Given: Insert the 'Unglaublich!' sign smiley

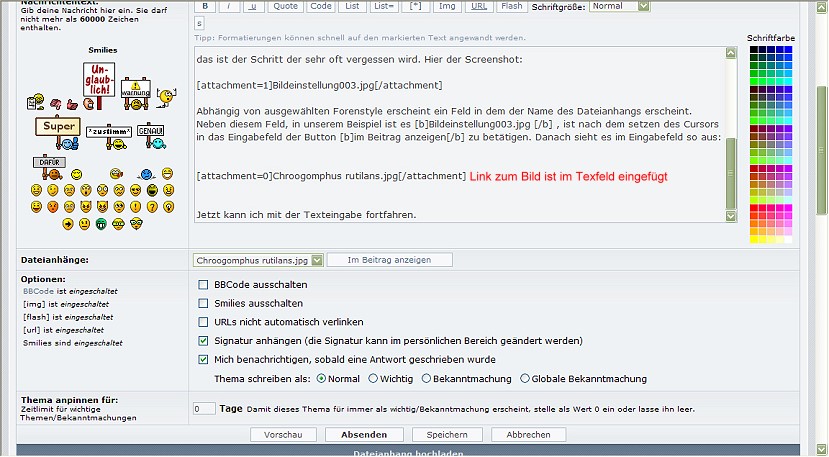Looking at the screenshot, I should click(x=99, y=86).
